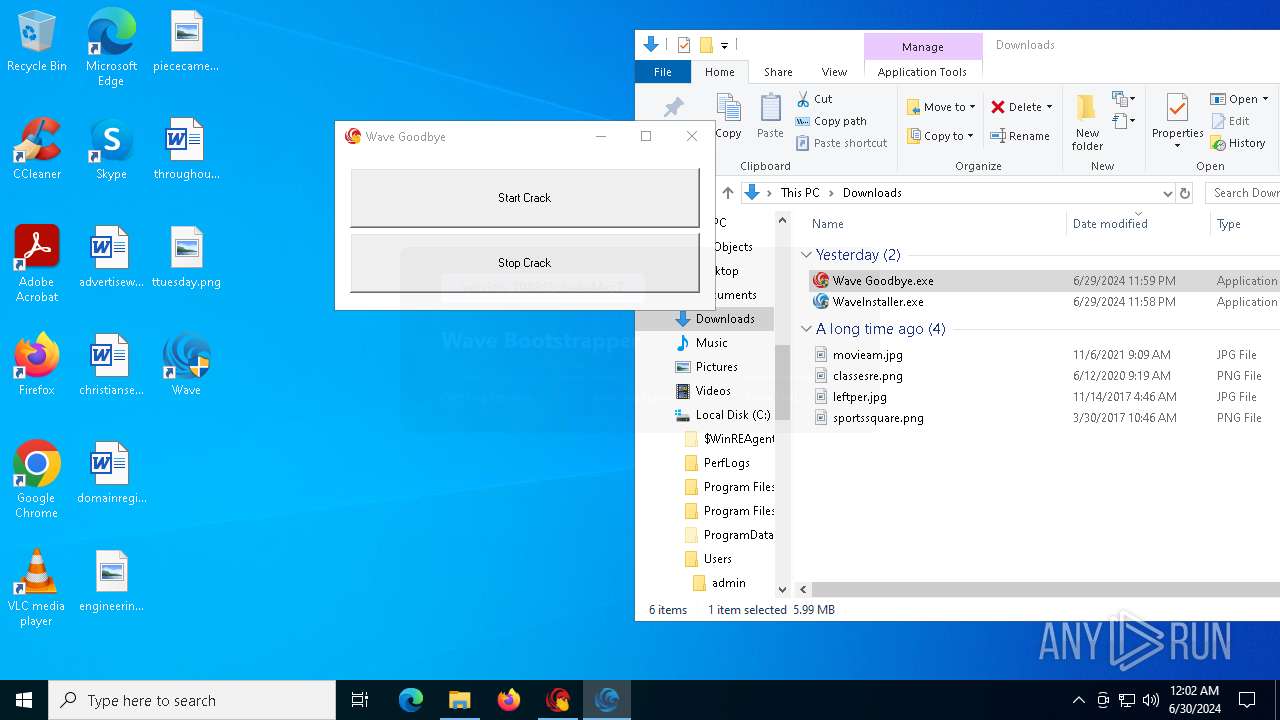Click the taskbar search box
Screen dimensions: 1280x720
(192, 700)
